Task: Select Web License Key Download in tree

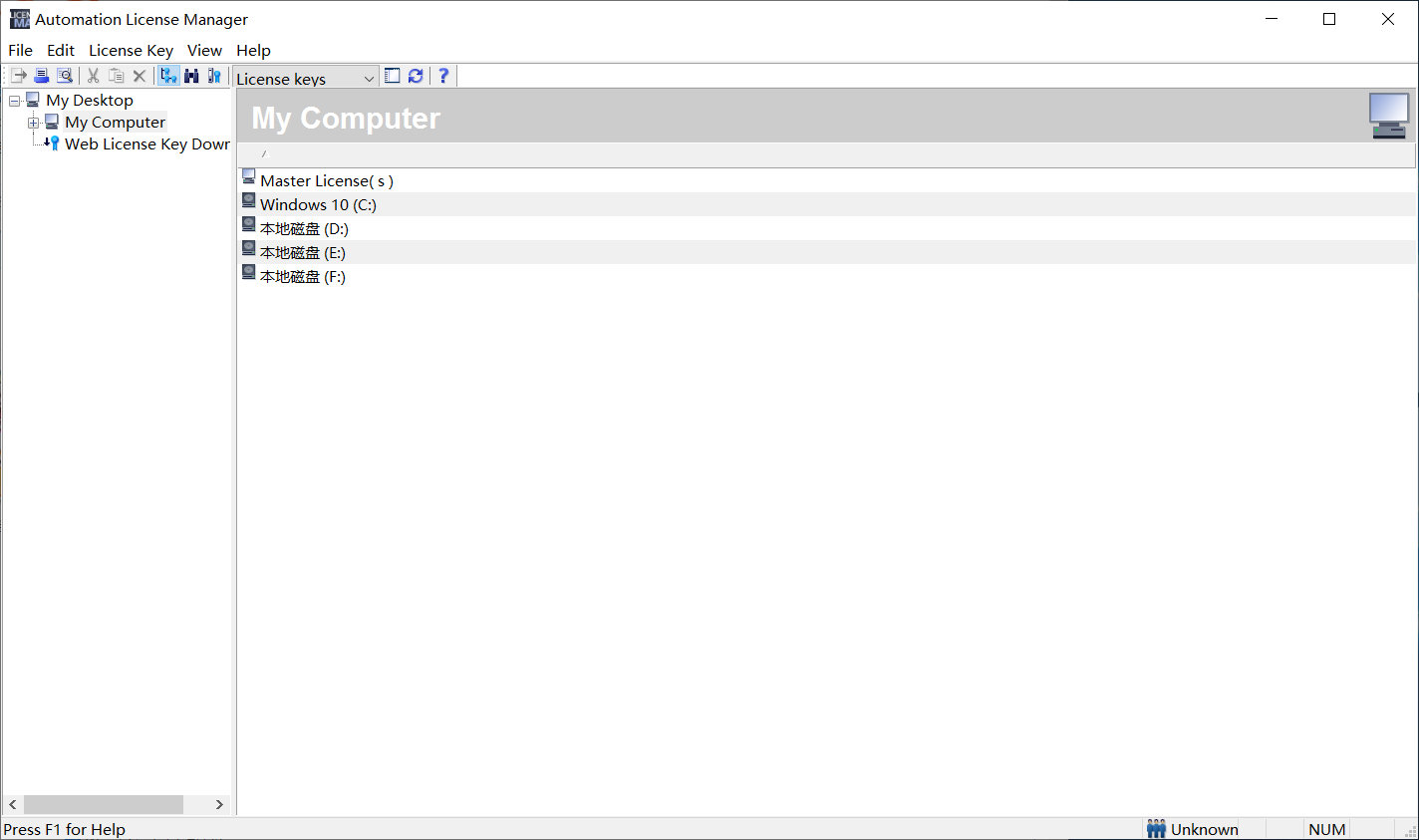Action: click(146, 144)
